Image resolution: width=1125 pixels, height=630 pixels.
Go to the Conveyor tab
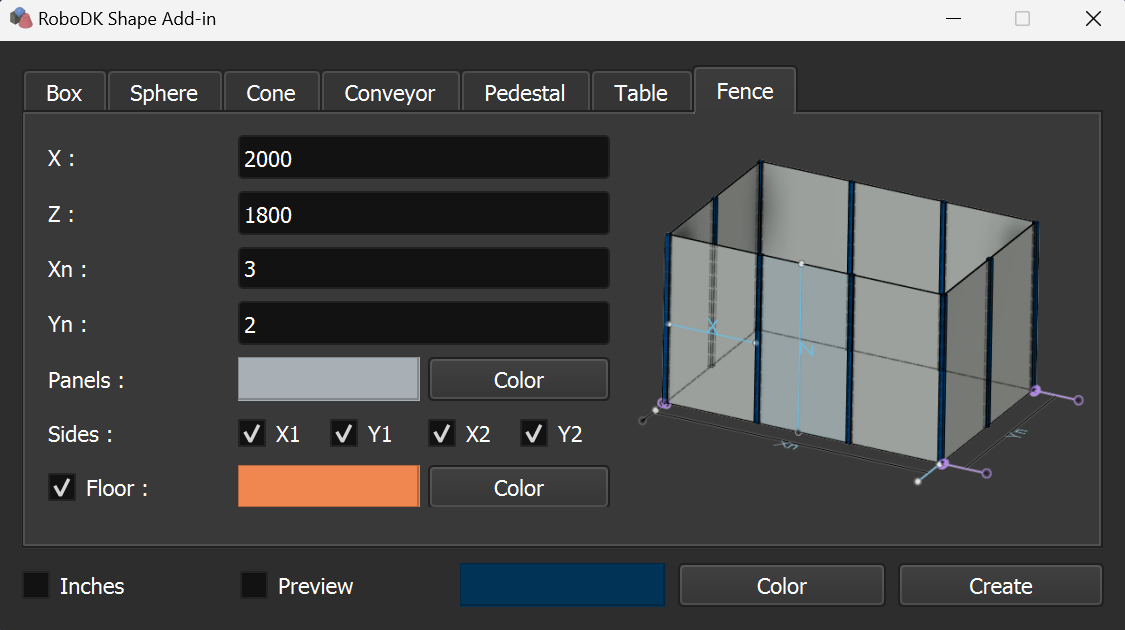(390, 93)
